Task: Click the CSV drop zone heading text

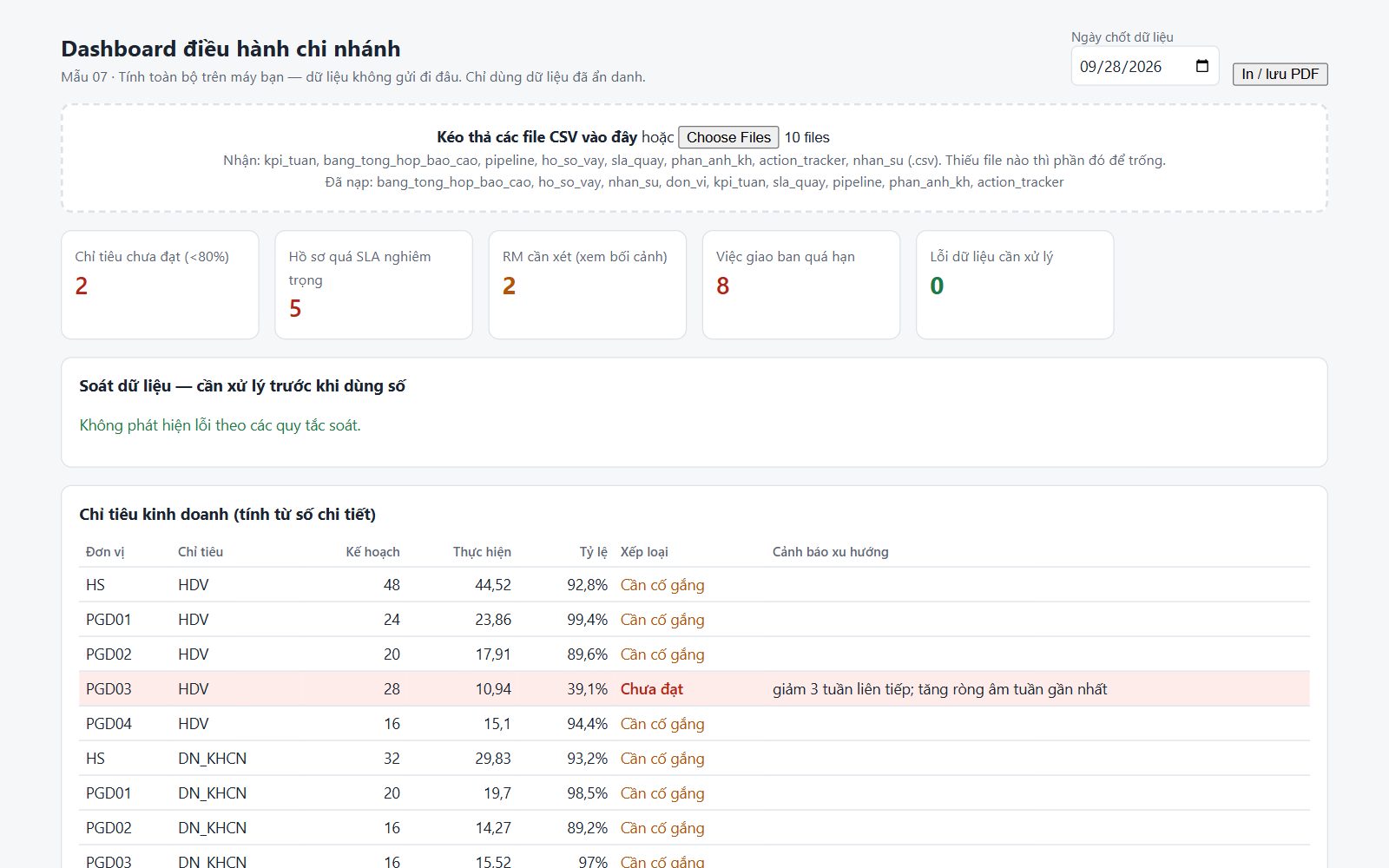Action: click(537, 137)
